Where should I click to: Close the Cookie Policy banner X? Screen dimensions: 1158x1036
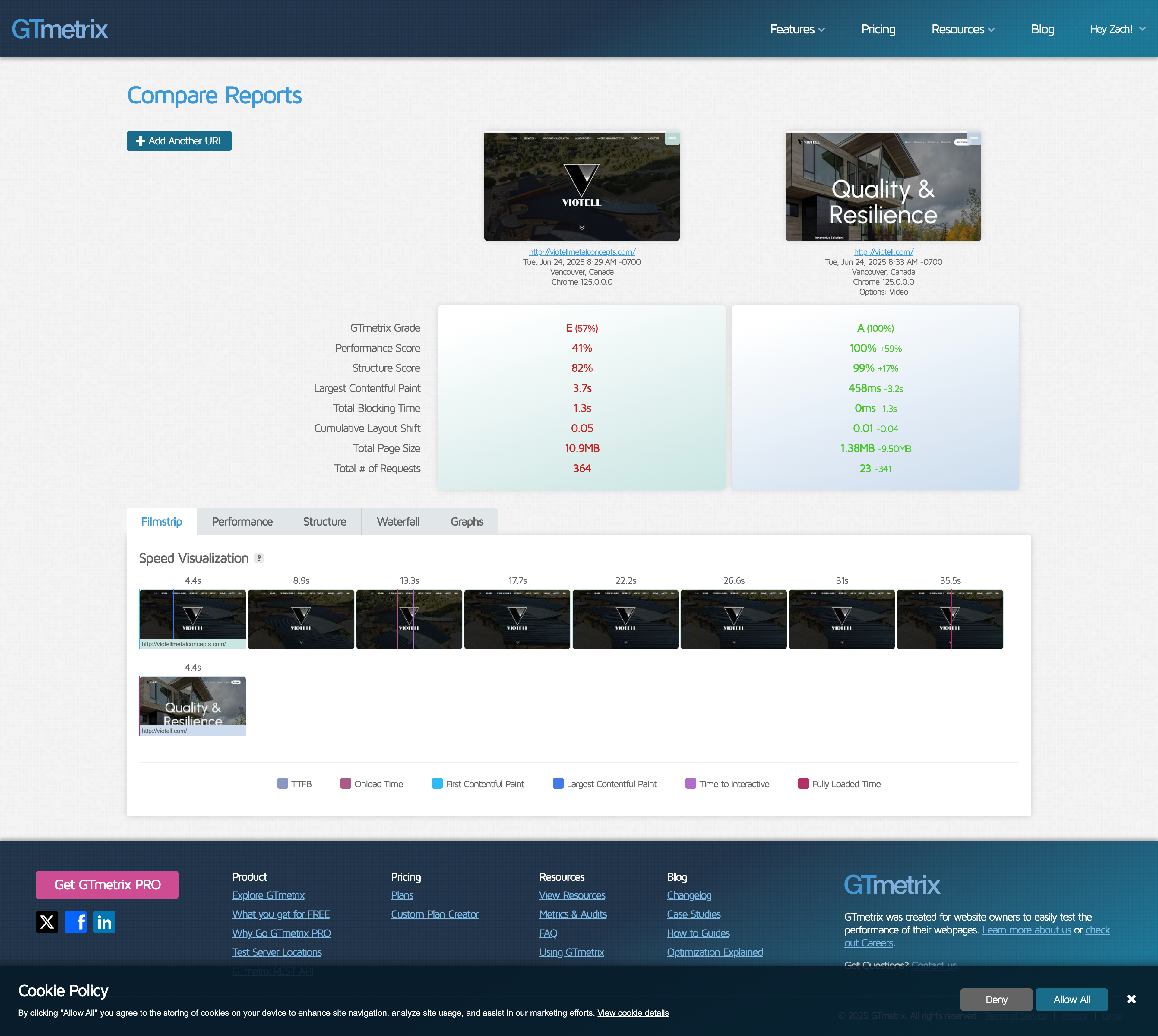(x=1131, y=999)
